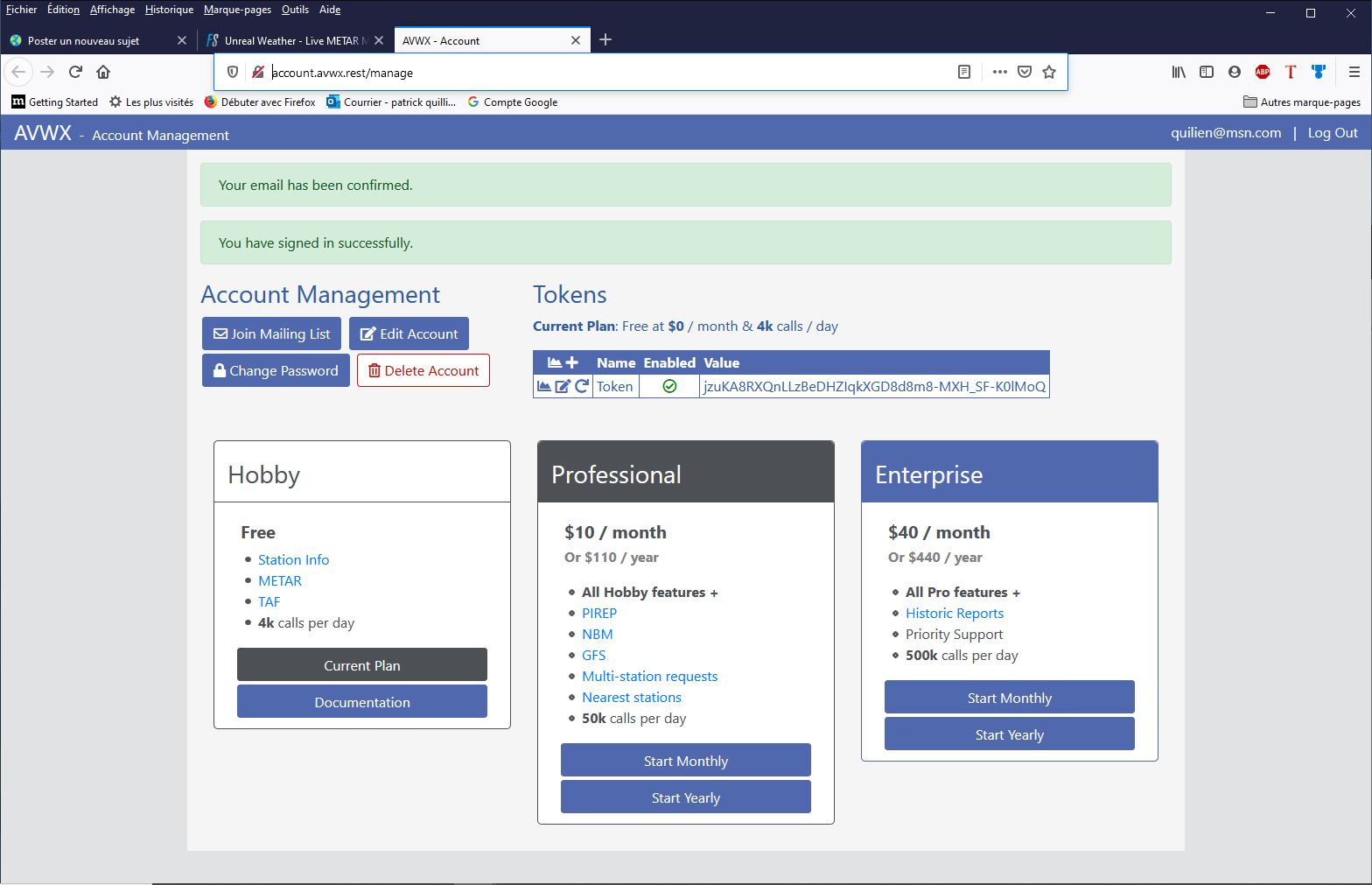Show the sidebars toolbar icon
Screen dimensions: 1372x885
point(1207,72)
